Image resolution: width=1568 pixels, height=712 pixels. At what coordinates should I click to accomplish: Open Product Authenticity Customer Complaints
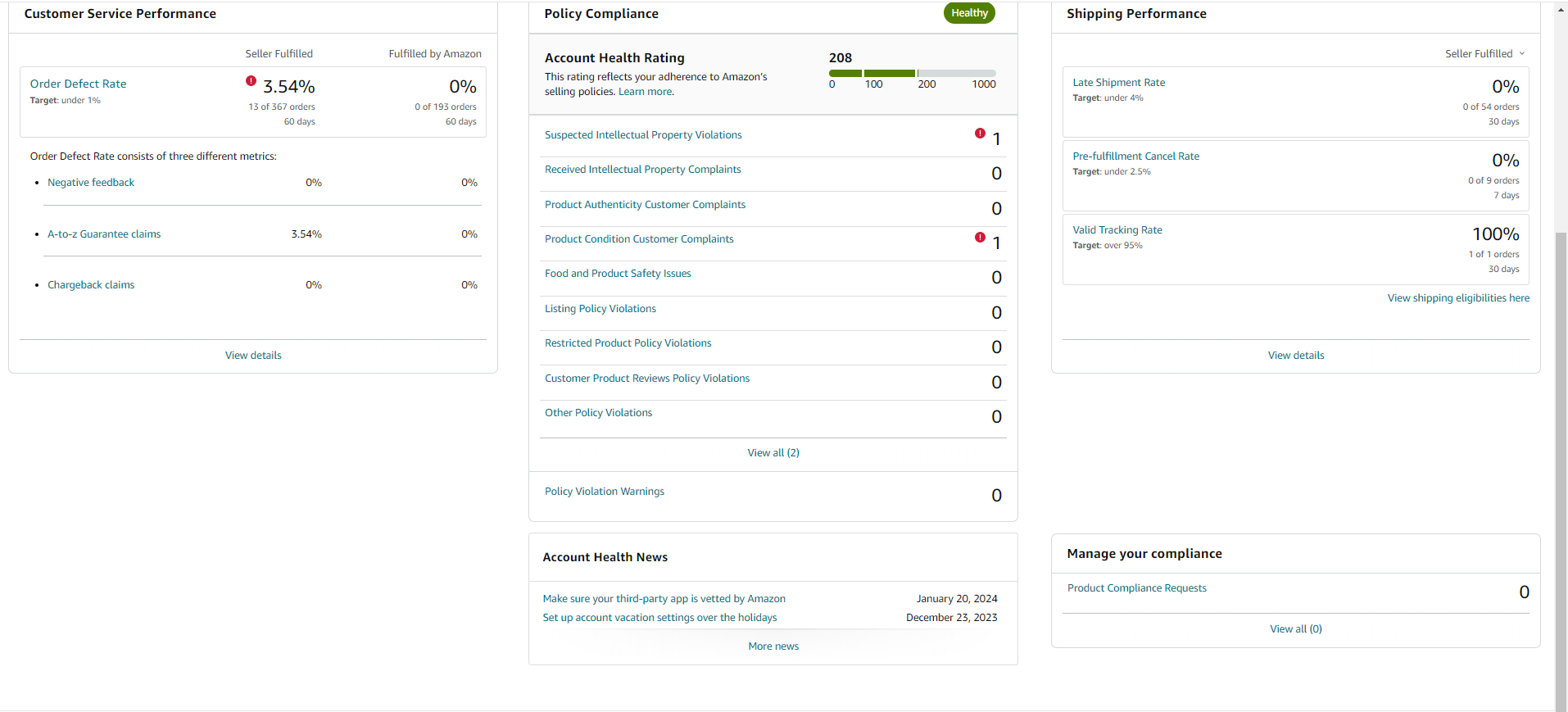pyautogui.click(x=646, y=205)
